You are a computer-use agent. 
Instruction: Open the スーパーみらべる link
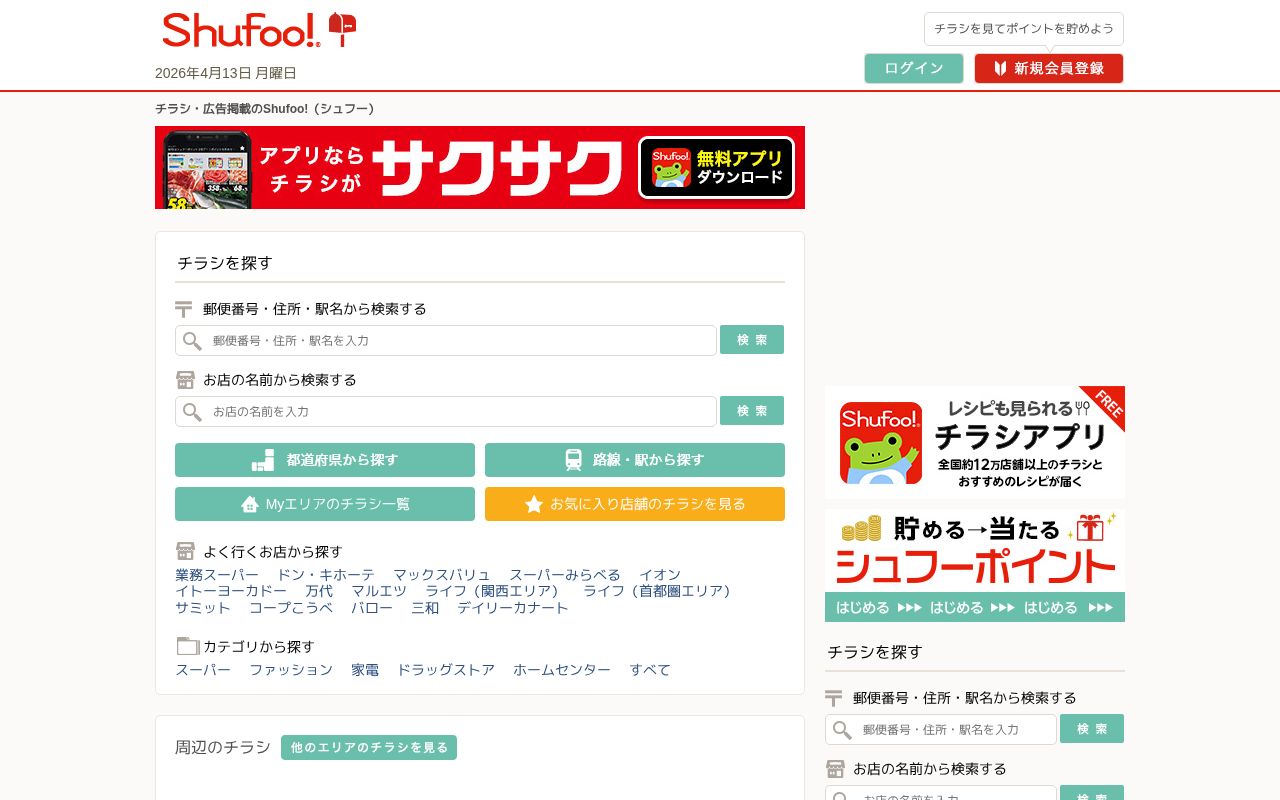(565, 575)
